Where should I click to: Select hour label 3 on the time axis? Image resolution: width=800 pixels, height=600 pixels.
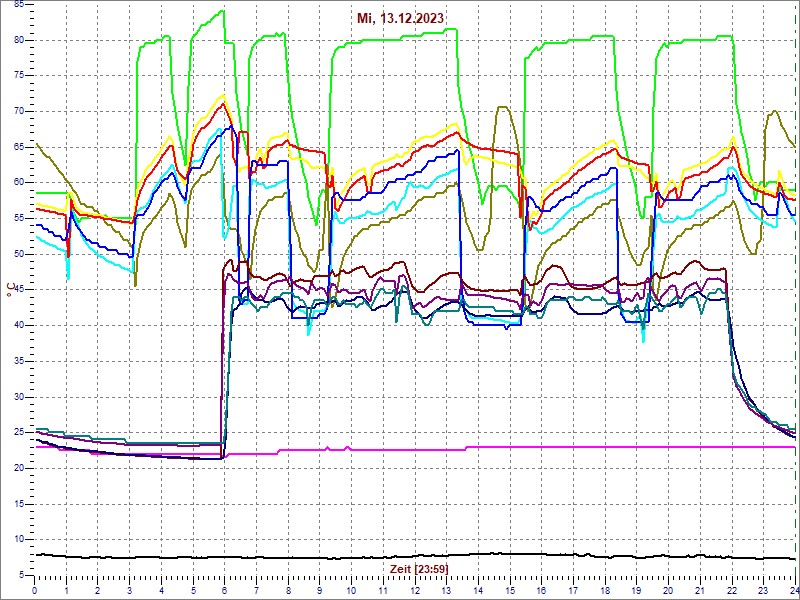[130, 589]
